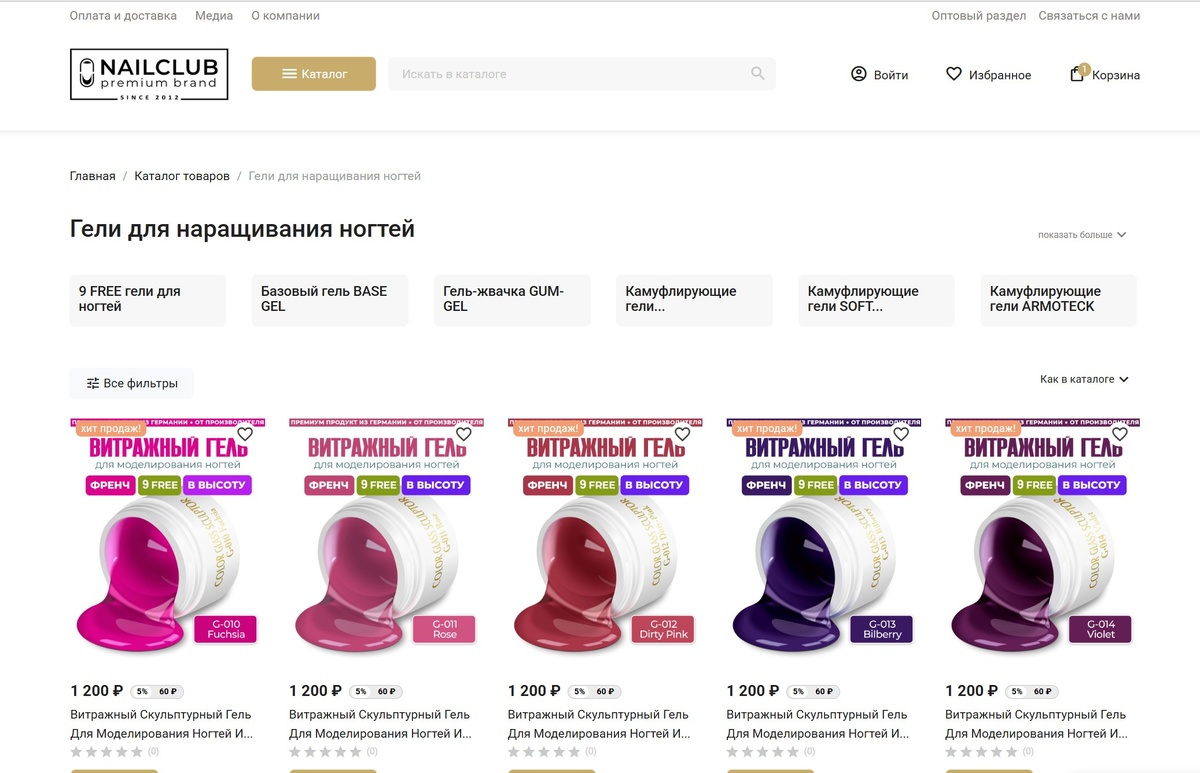Add G-012 Dirty Pink gel to favorites
Image resolution: width=1200 pixels, height=773 pixels.
click(x=682, y=434)
